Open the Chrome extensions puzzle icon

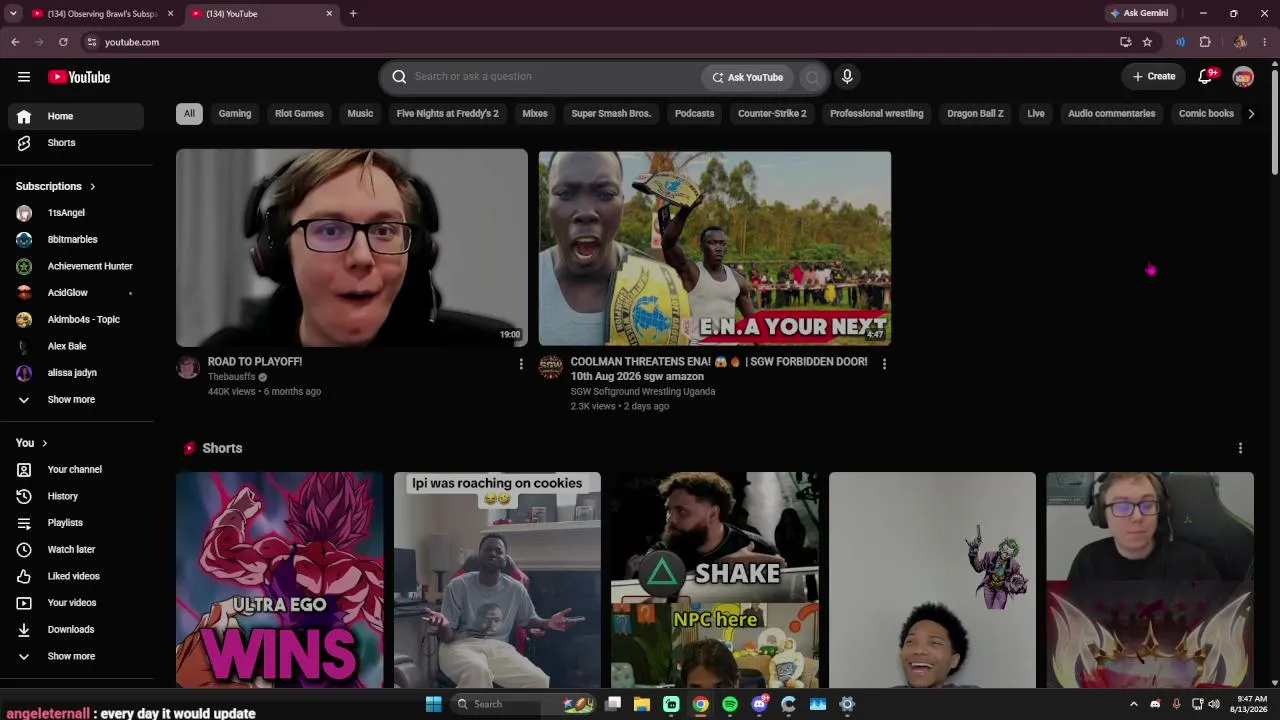1205,42
